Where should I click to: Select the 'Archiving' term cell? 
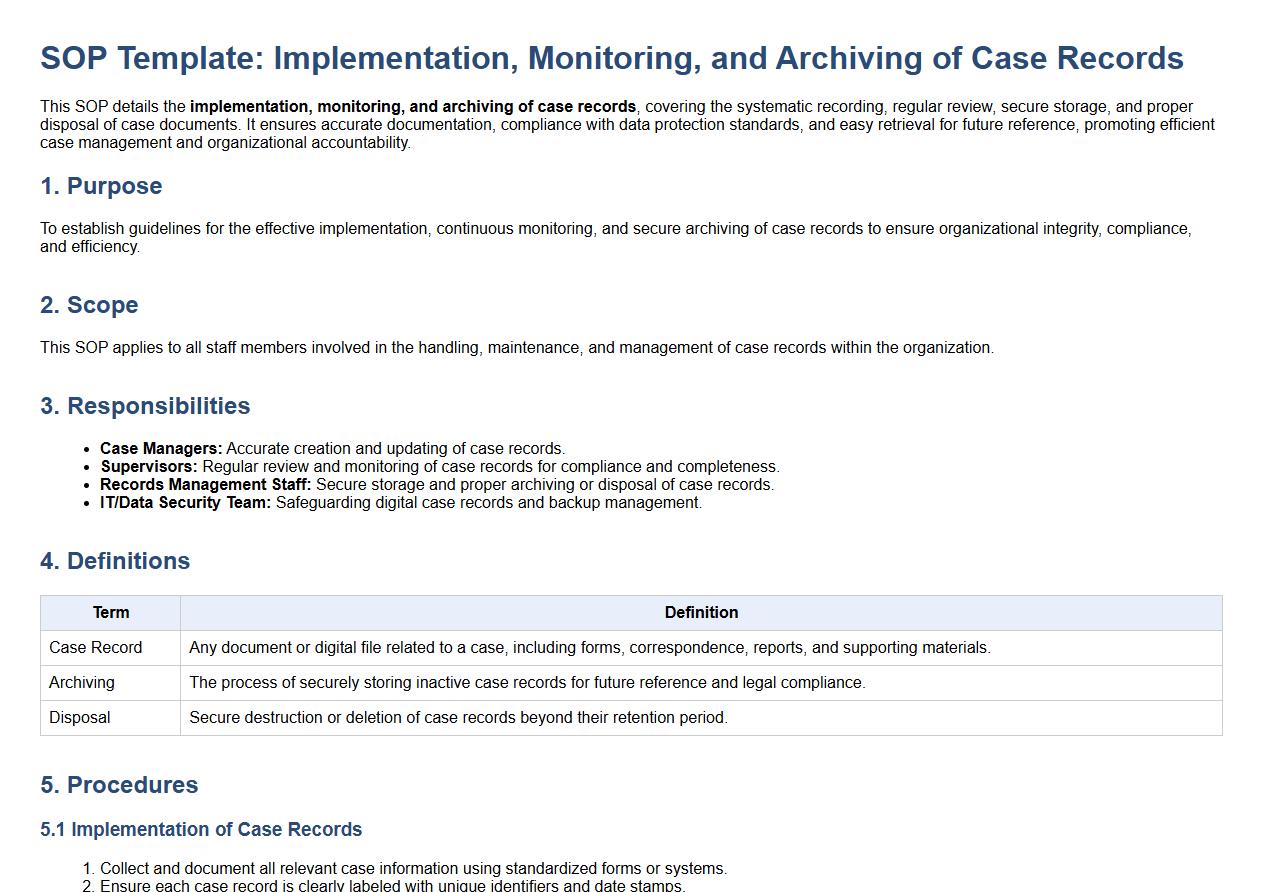(x=82, y=683)
